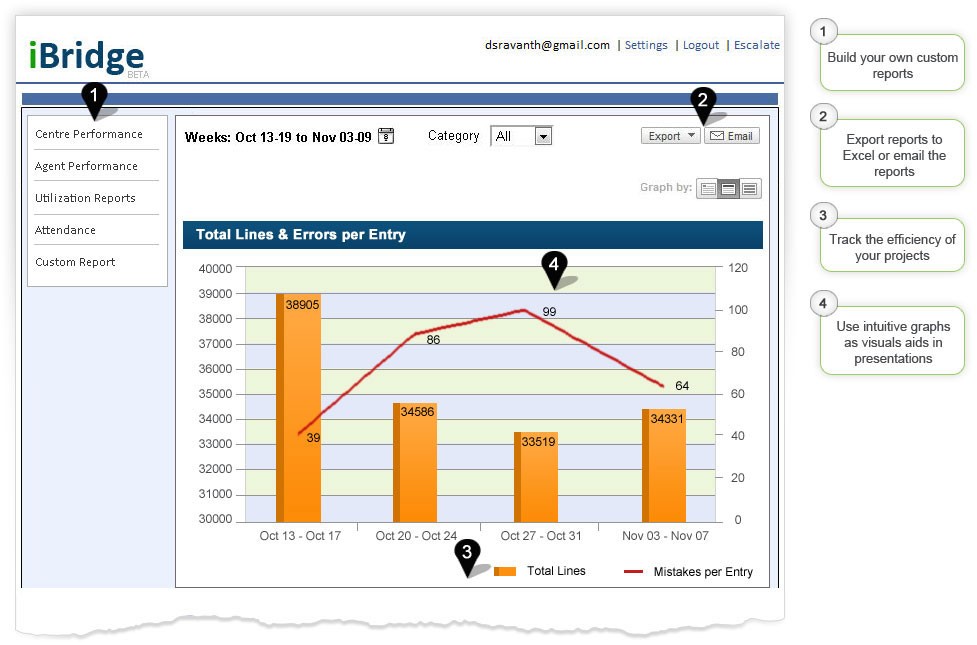Open Agent Performance report
Viewport: 977px width, 645px height.
[86, 166]
